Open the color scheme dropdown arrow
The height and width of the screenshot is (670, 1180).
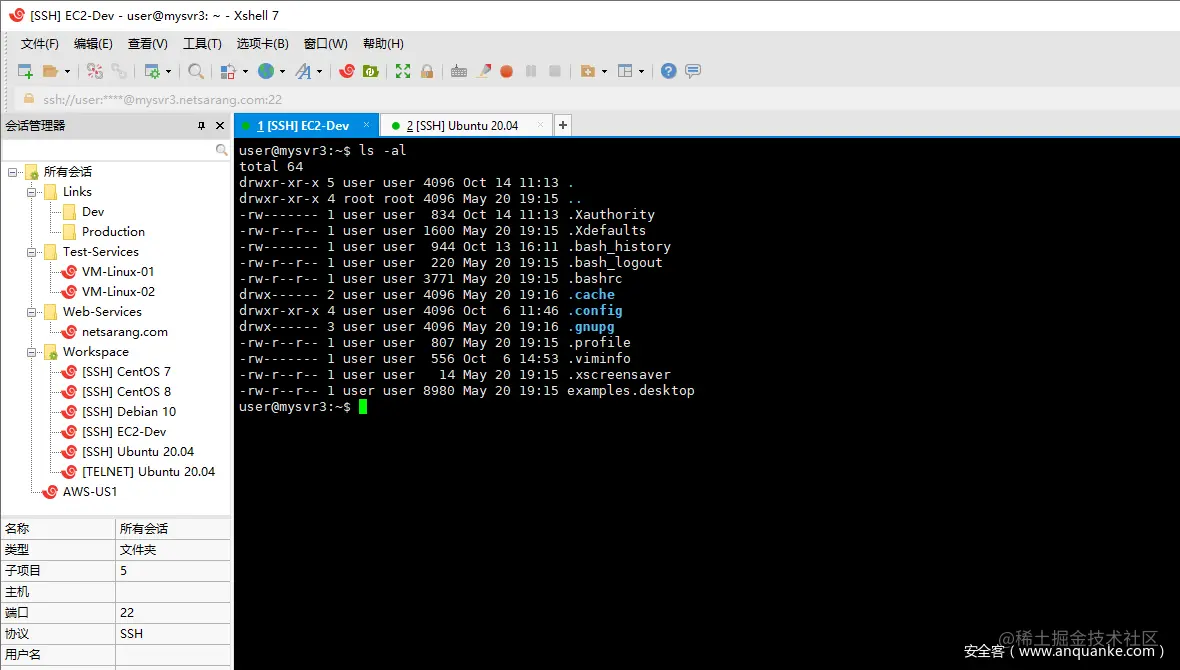(x=245, y=72)
